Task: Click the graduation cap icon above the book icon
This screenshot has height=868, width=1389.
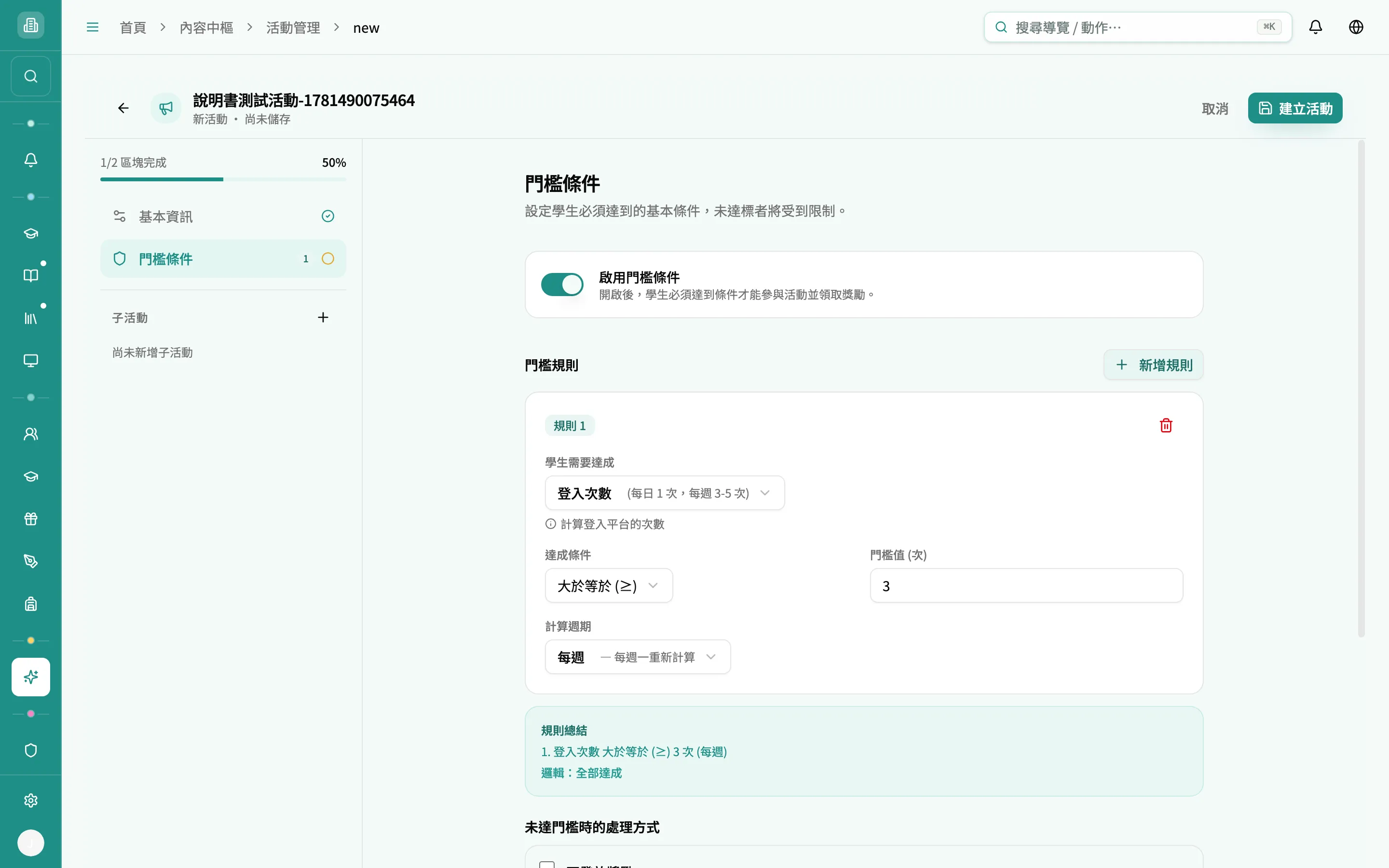Action: (x=30, y=233)
